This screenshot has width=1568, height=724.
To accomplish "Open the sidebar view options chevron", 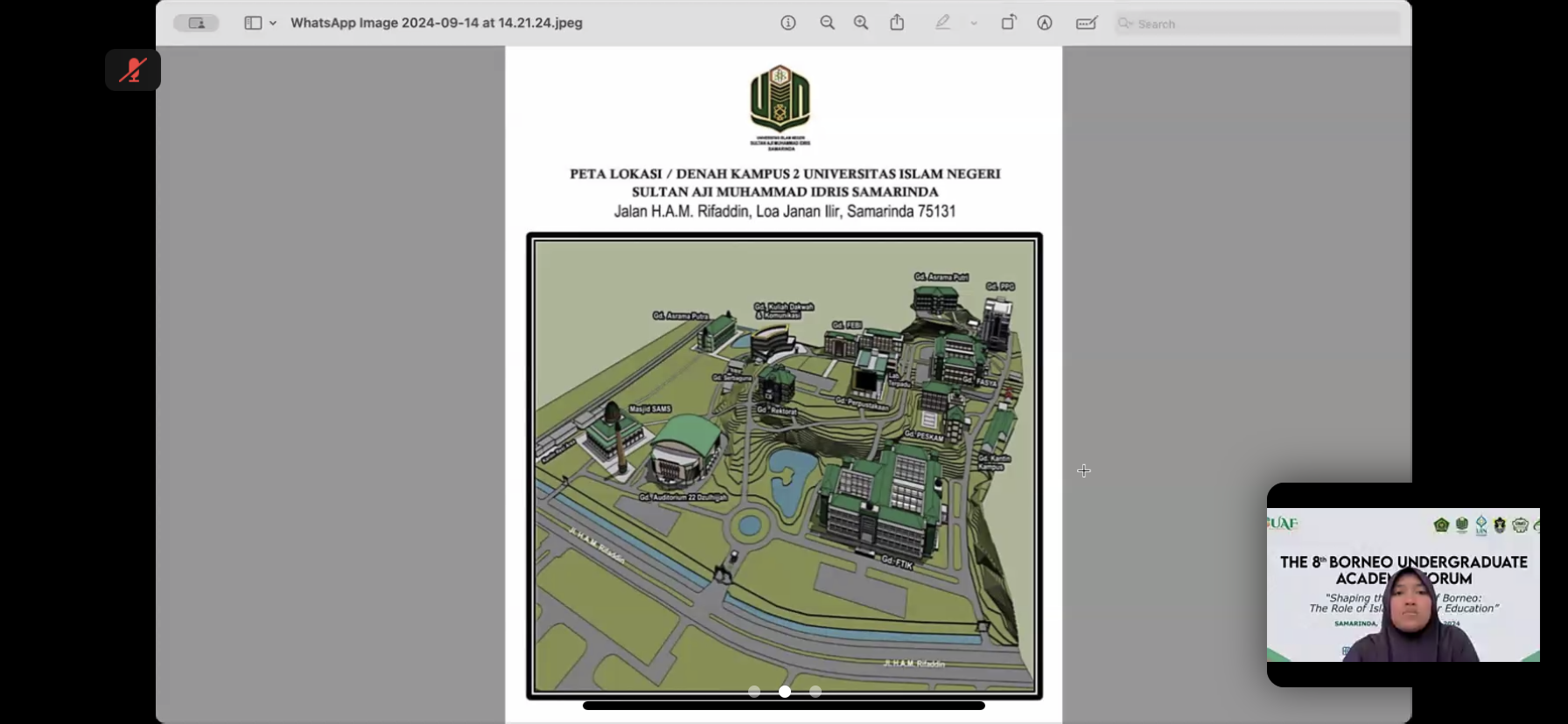I will 273,24.
